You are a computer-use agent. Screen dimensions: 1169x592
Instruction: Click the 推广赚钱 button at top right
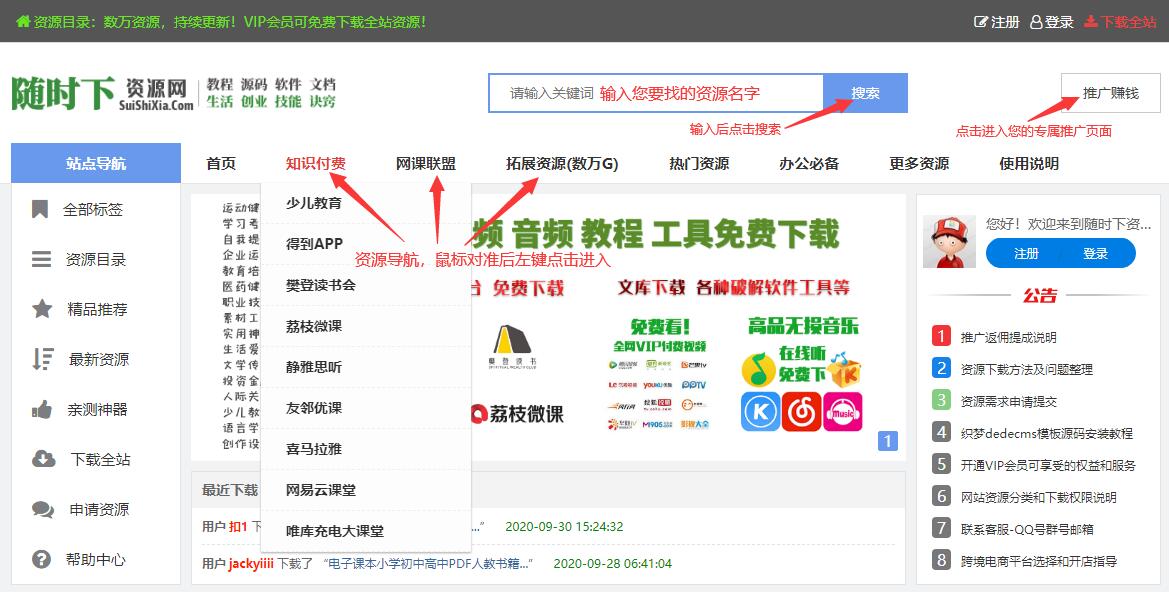coord(1109,92)
